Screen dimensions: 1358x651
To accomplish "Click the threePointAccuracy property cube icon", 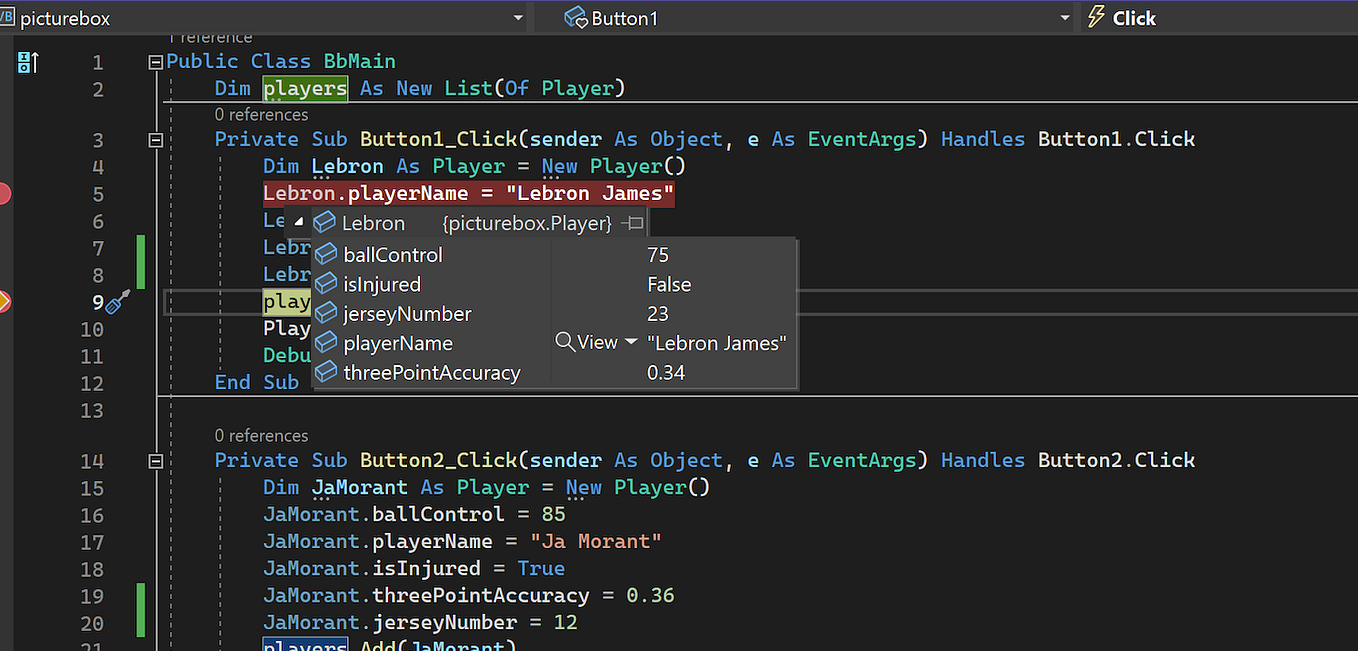I will 325,372.
